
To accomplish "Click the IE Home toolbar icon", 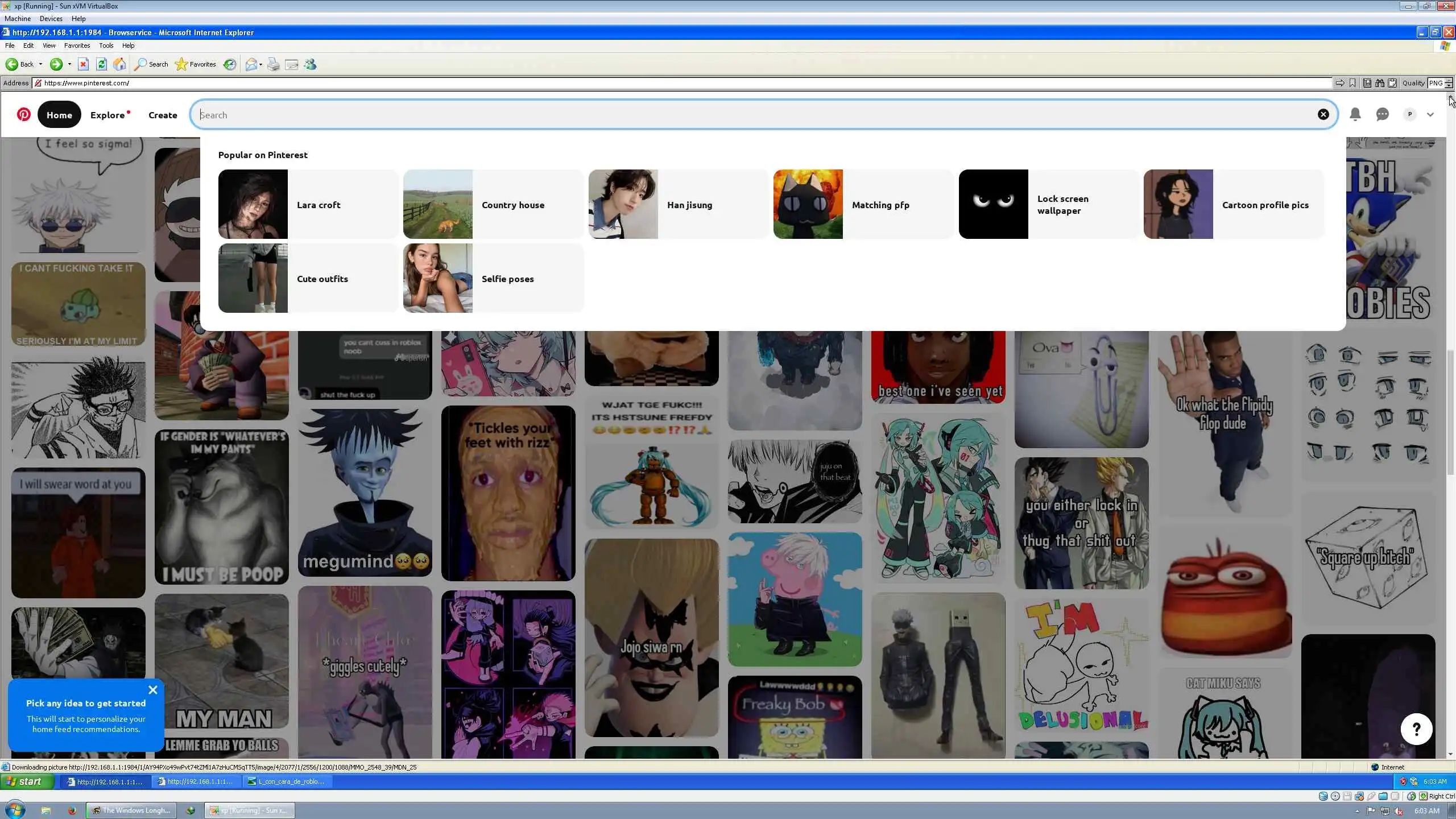I will click(x=119, y=64).
